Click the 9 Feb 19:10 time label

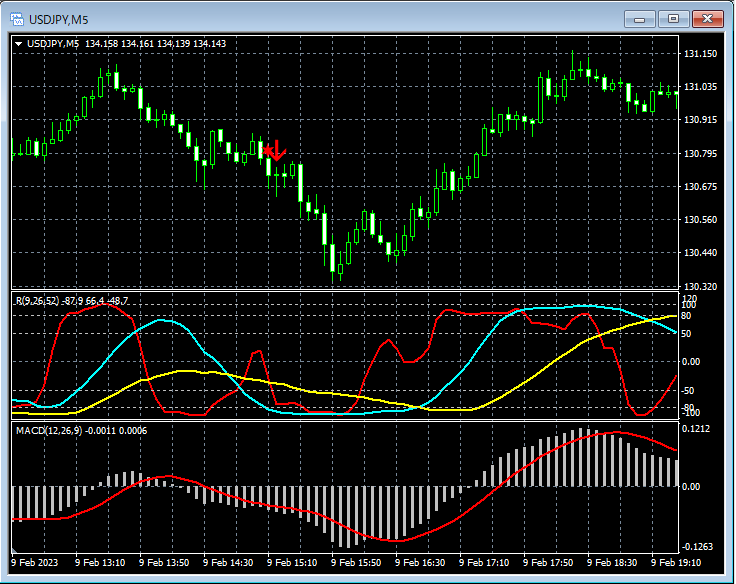click(675, 564)
